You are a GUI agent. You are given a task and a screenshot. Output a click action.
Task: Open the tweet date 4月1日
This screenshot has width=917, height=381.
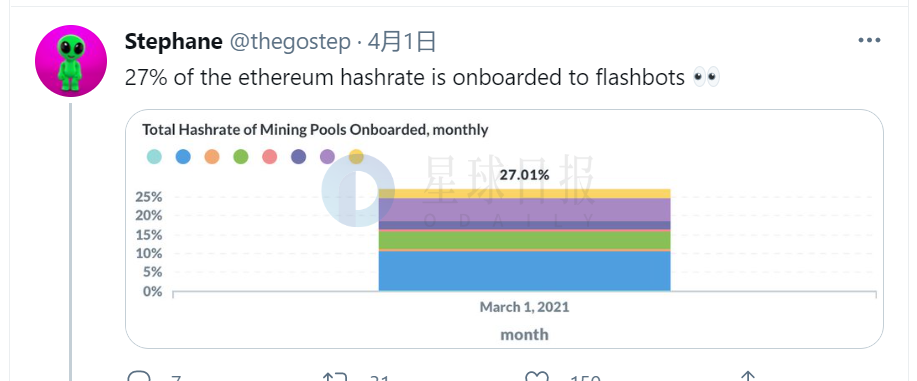(402, 42)
